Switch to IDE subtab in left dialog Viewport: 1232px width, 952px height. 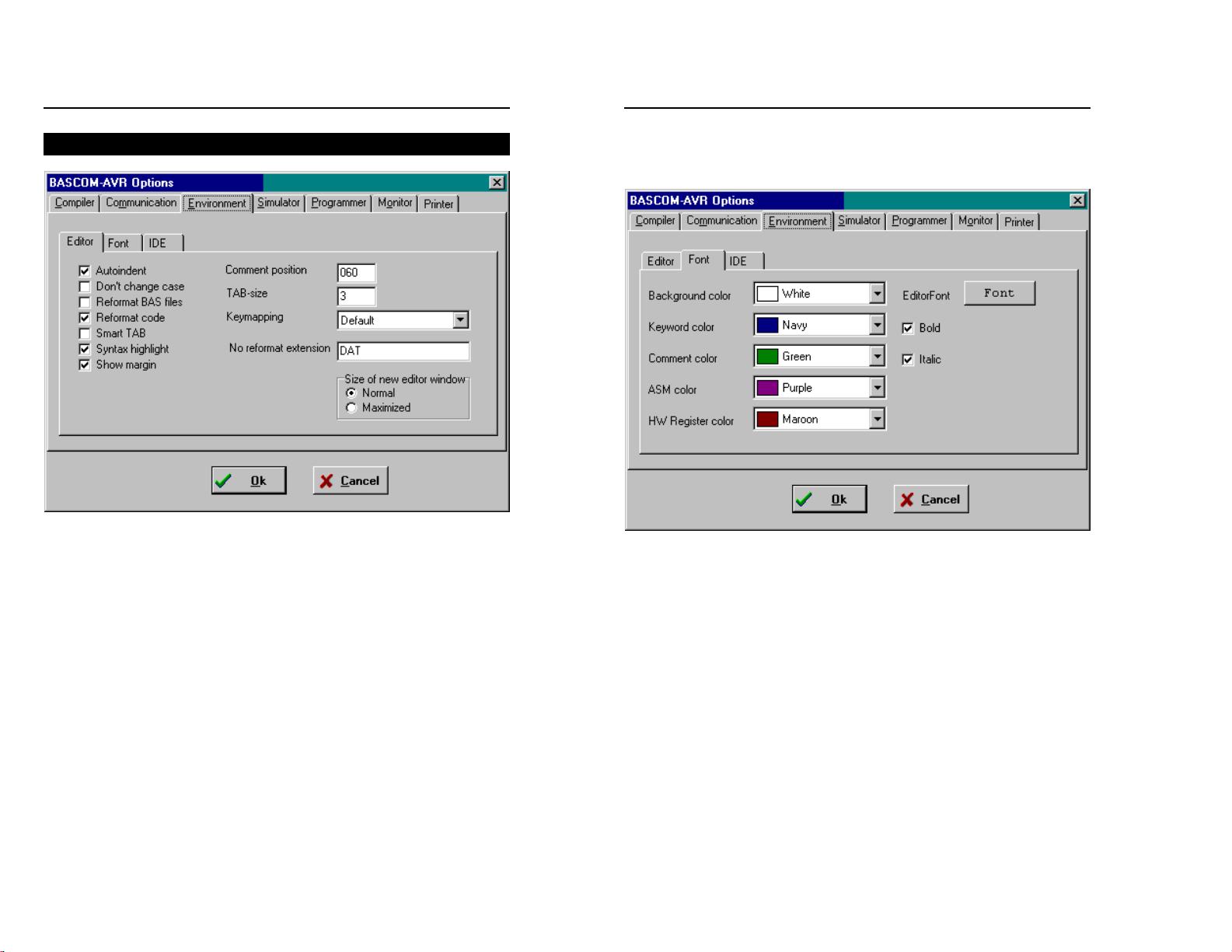point(162,243)
